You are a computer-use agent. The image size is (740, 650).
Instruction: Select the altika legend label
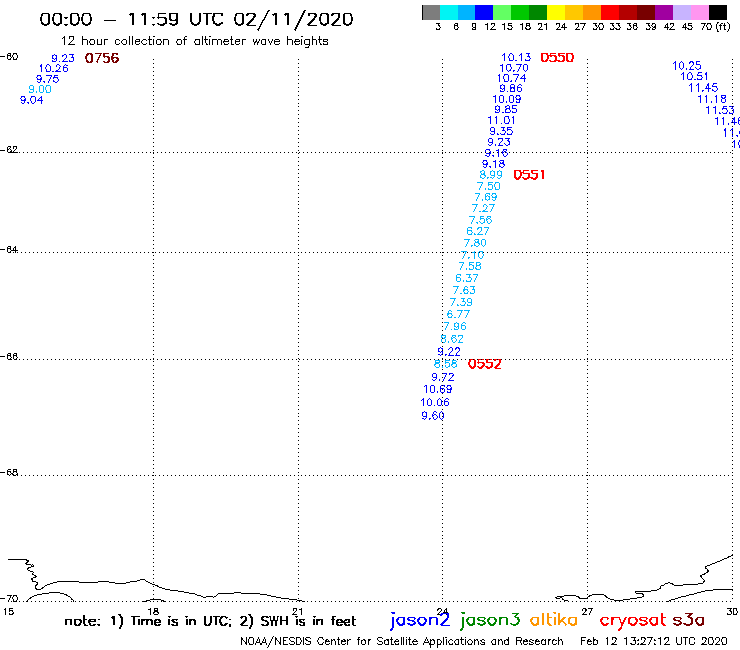pyautogui.click(x=553, y=619)
